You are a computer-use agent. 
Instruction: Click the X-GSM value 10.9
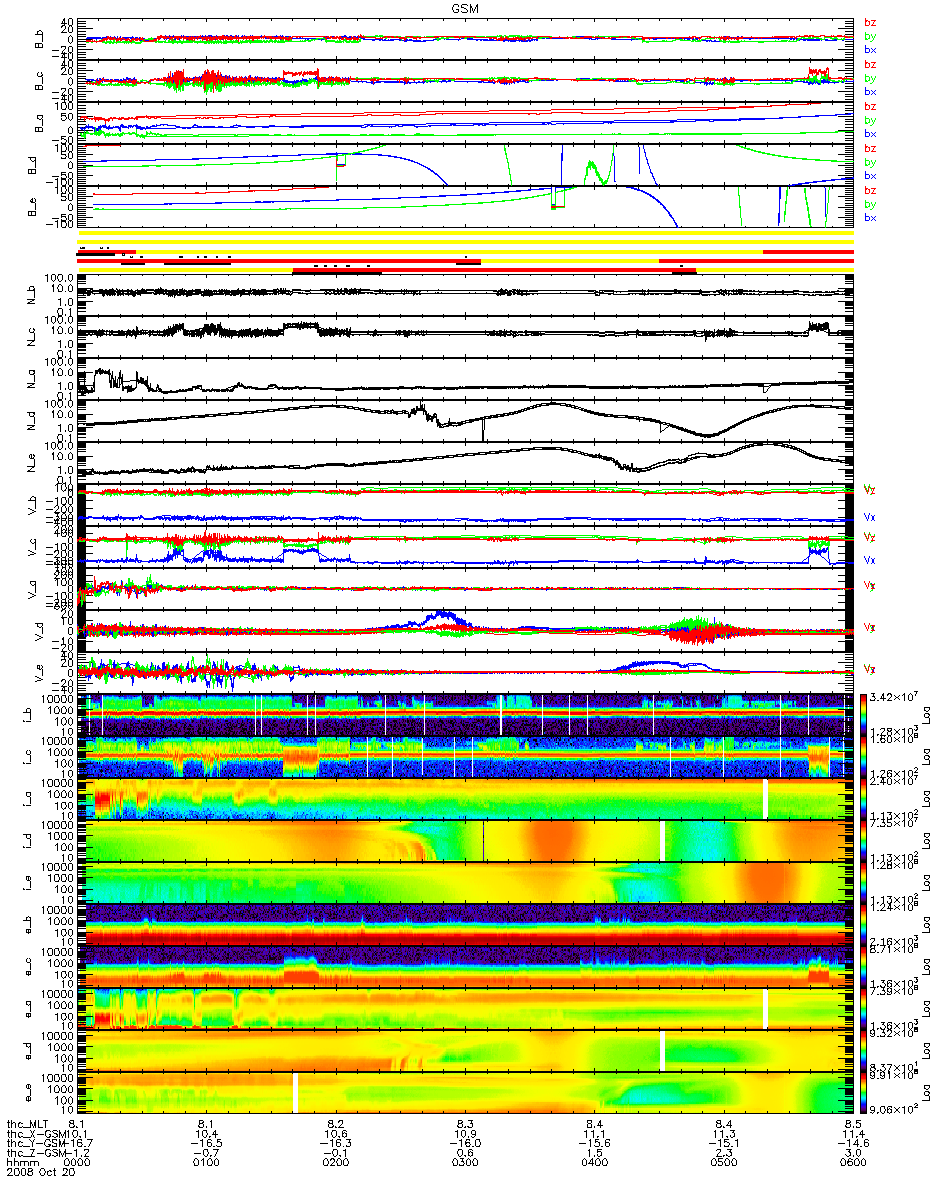(x=465, y=1134)
